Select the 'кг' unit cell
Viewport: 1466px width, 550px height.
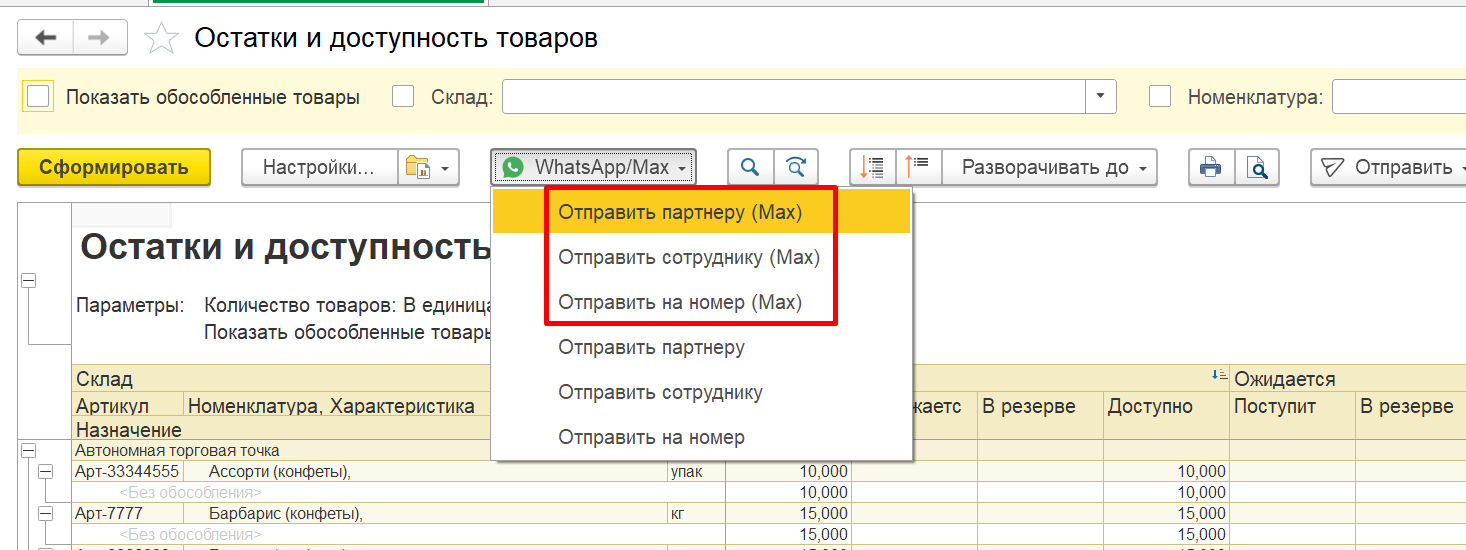click(696, 514)
